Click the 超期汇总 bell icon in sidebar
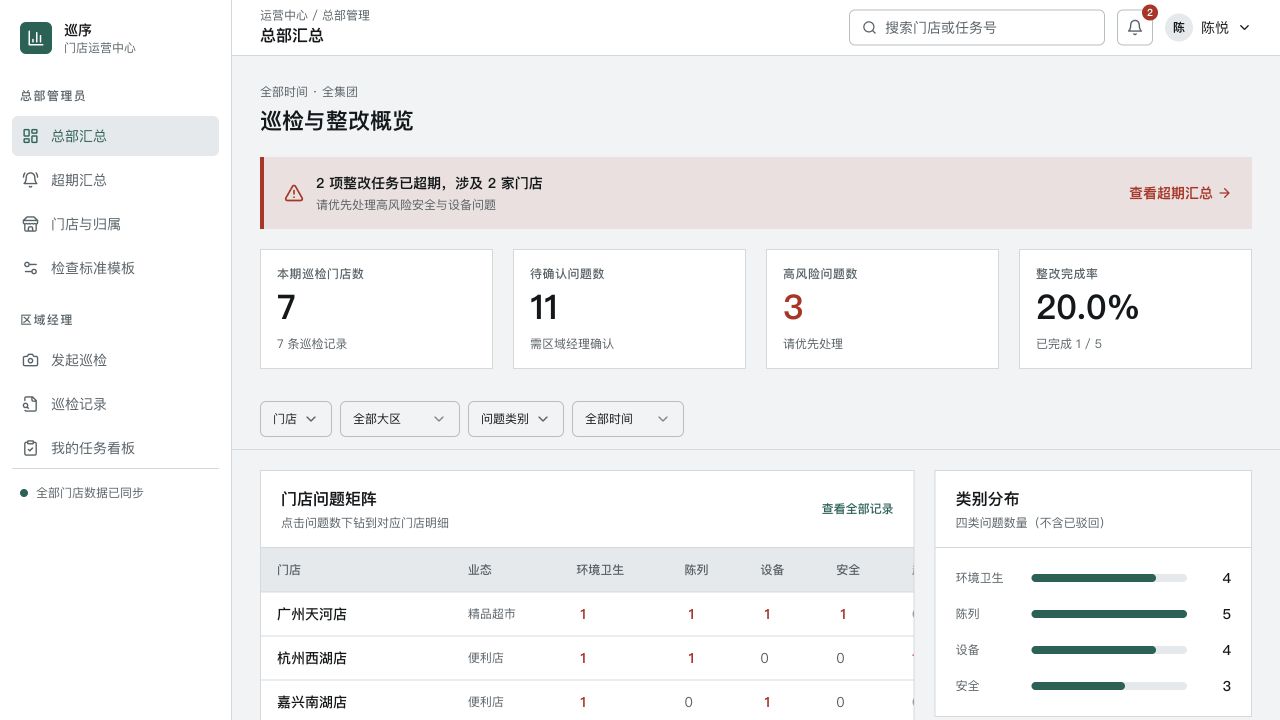1280x720 pixels. tap(30, 180)
